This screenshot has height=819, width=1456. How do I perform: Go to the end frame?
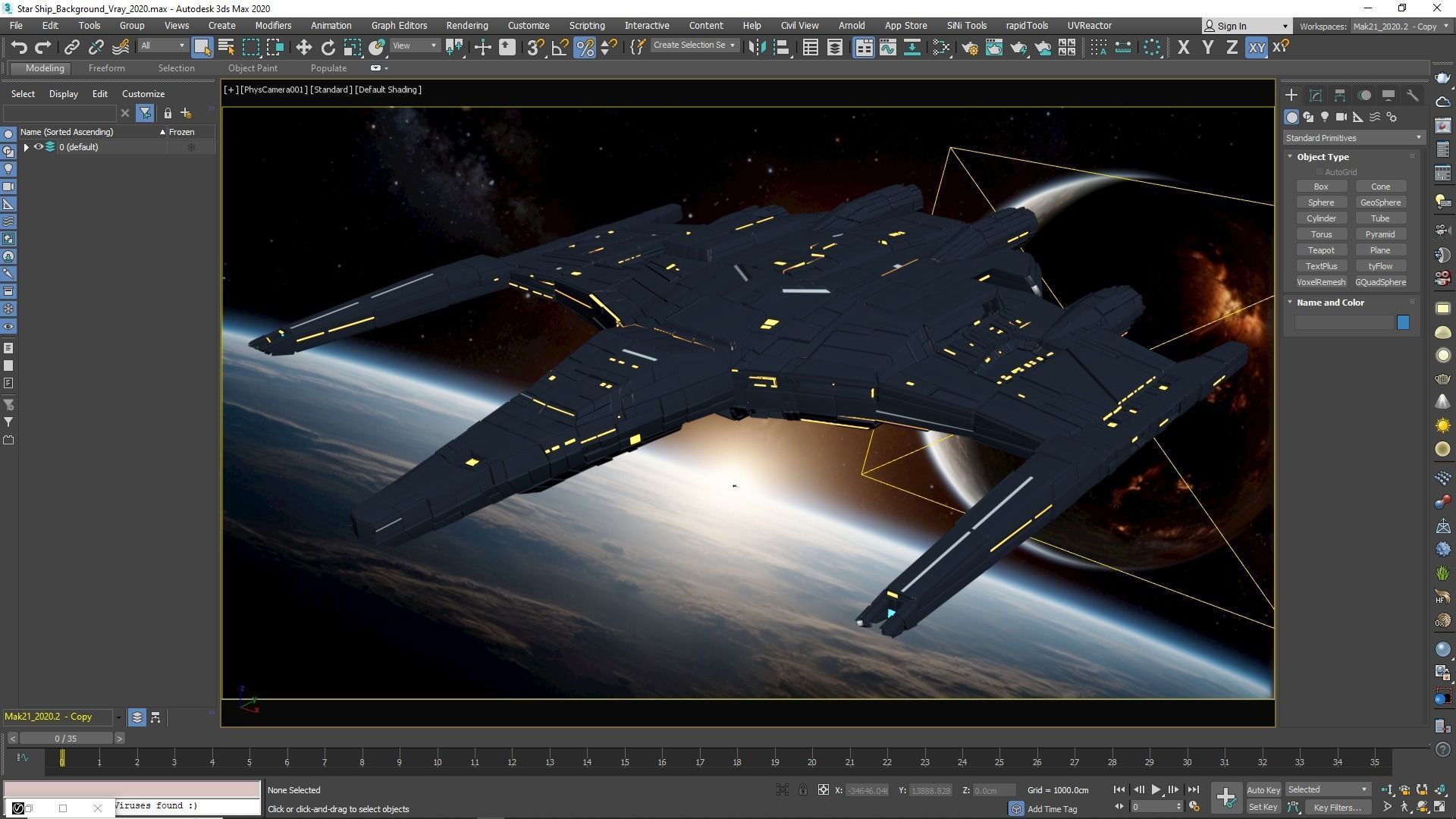(x=1193, y=789)
